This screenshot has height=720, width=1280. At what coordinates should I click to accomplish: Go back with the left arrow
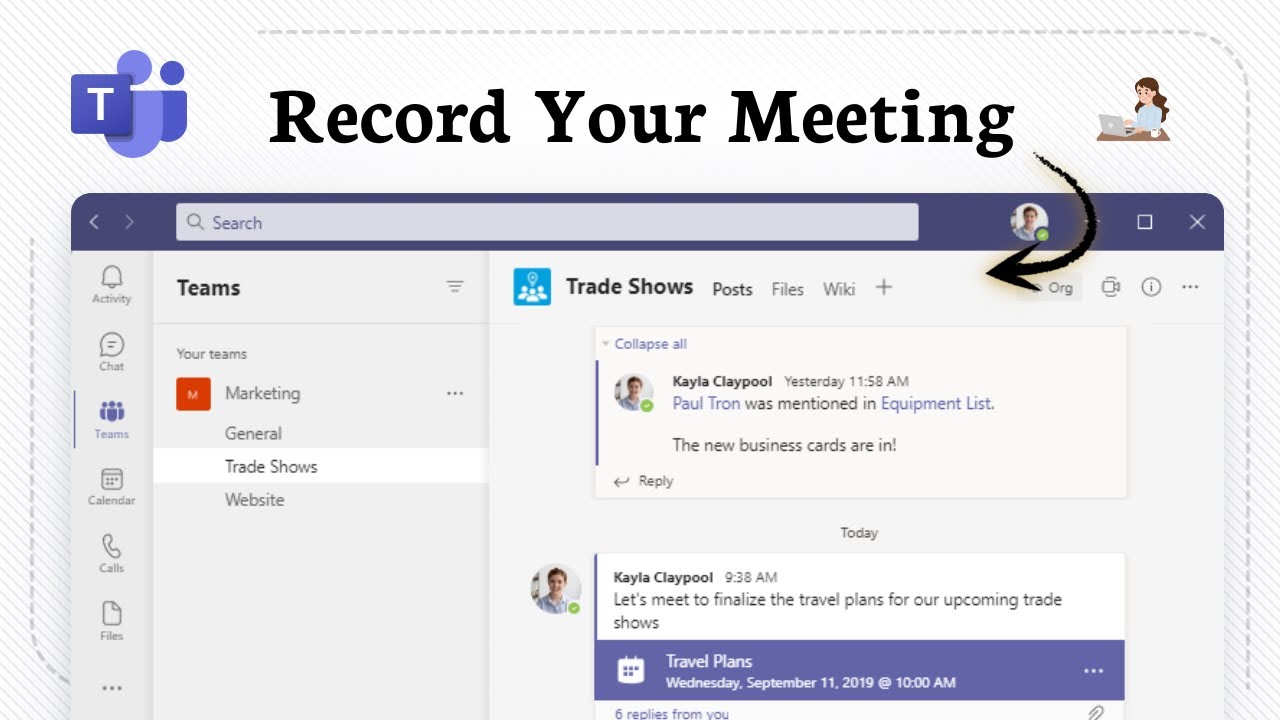94,222
